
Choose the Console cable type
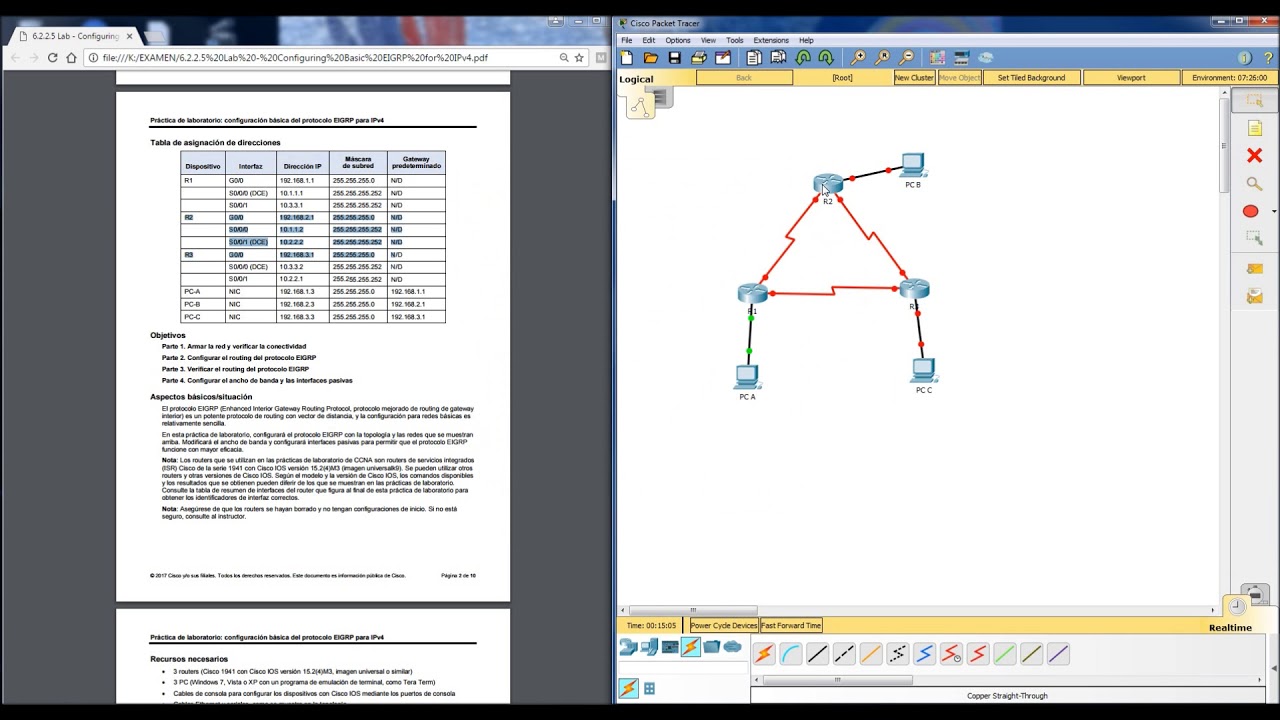791,654
